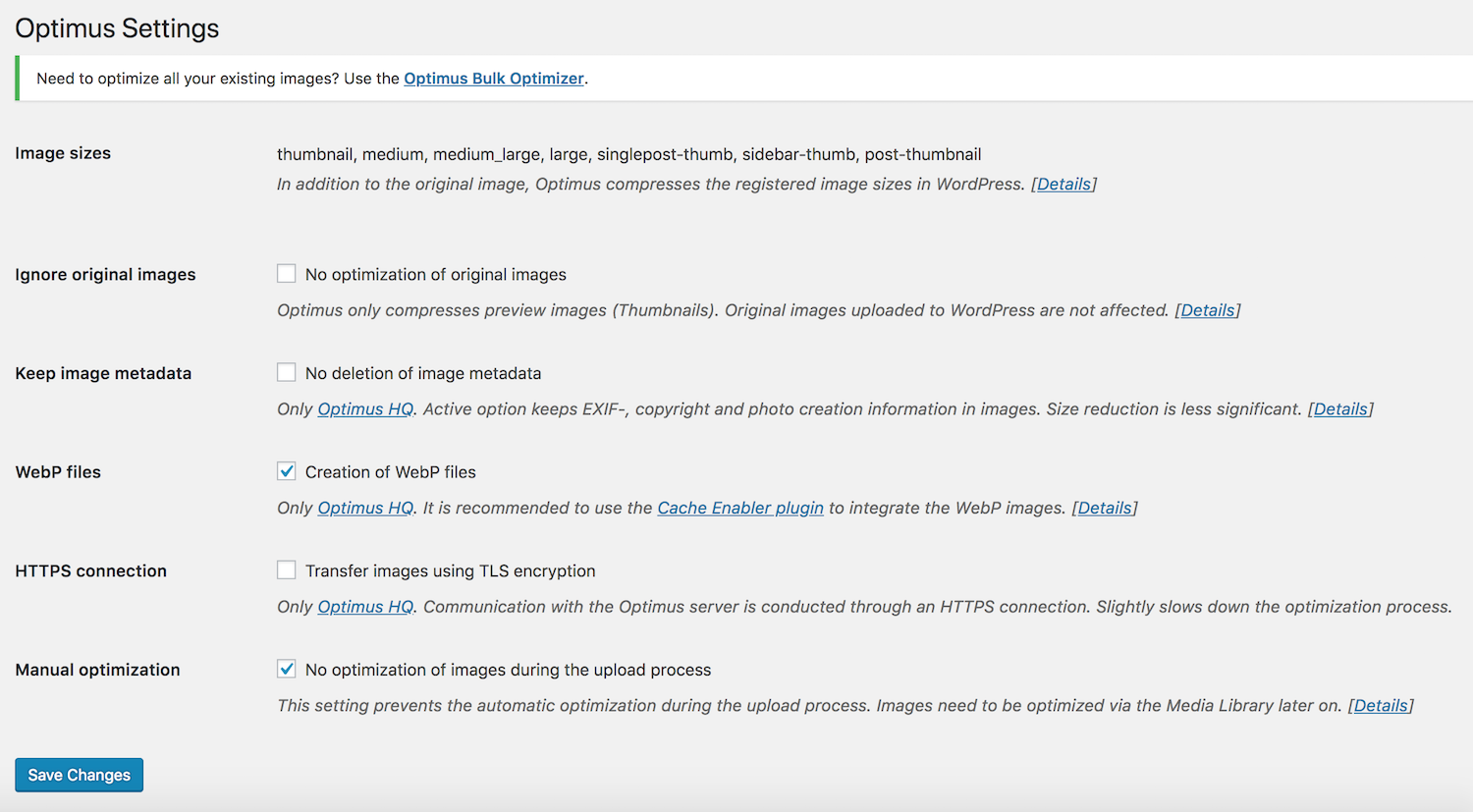Click the 'Manual optimization' row label
The width and height of the screenshot is (1473, 812).
point(97,670)
